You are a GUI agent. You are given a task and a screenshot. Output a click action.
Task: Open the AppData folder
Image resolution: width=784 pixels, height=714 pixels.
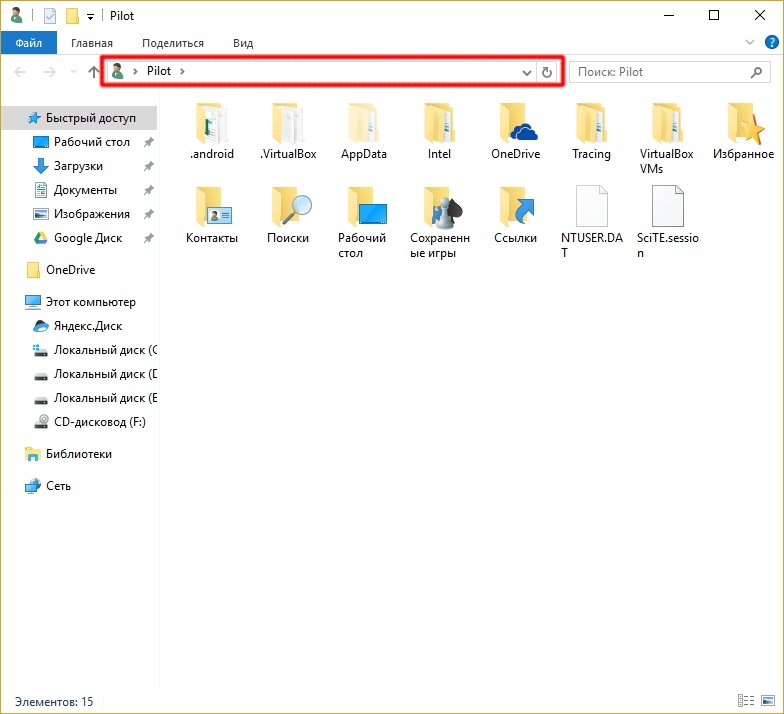coord(364,131)
